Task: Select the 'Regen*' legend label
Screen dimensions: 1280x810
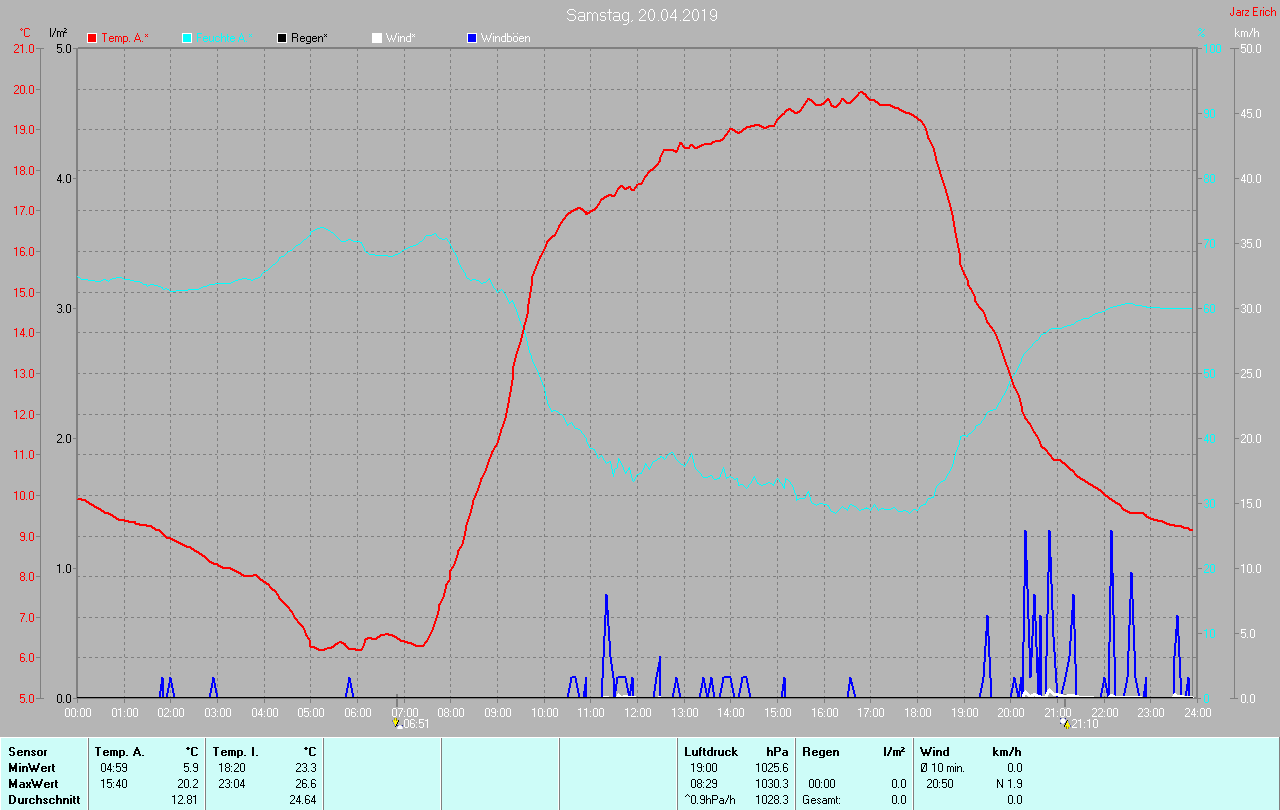Action: [310, 38]
